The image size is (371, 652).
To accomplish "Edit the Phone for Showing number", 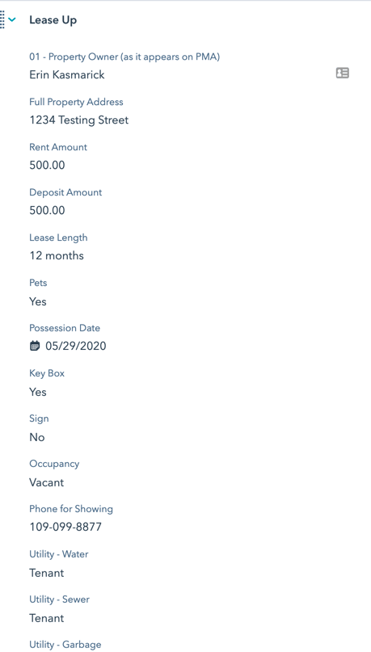I will 65,527.
